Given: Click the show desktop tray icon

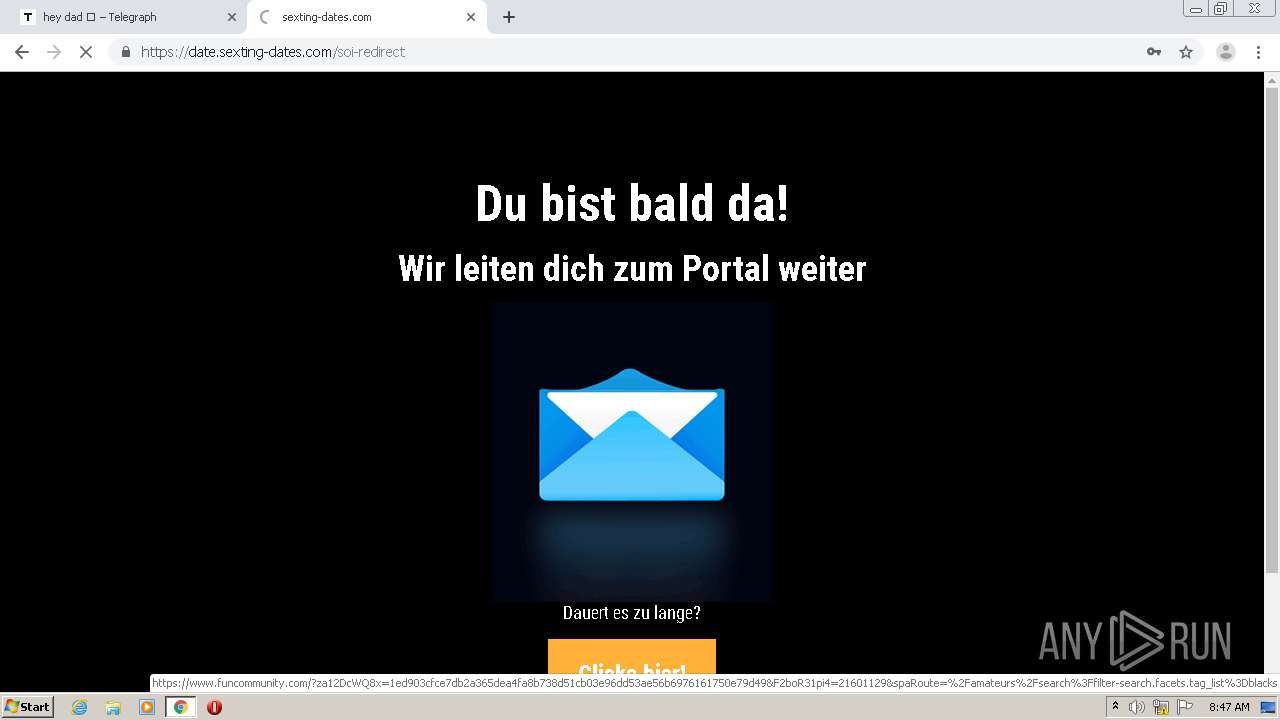Looking at the screenshot, I should (x=1268, y=707).
